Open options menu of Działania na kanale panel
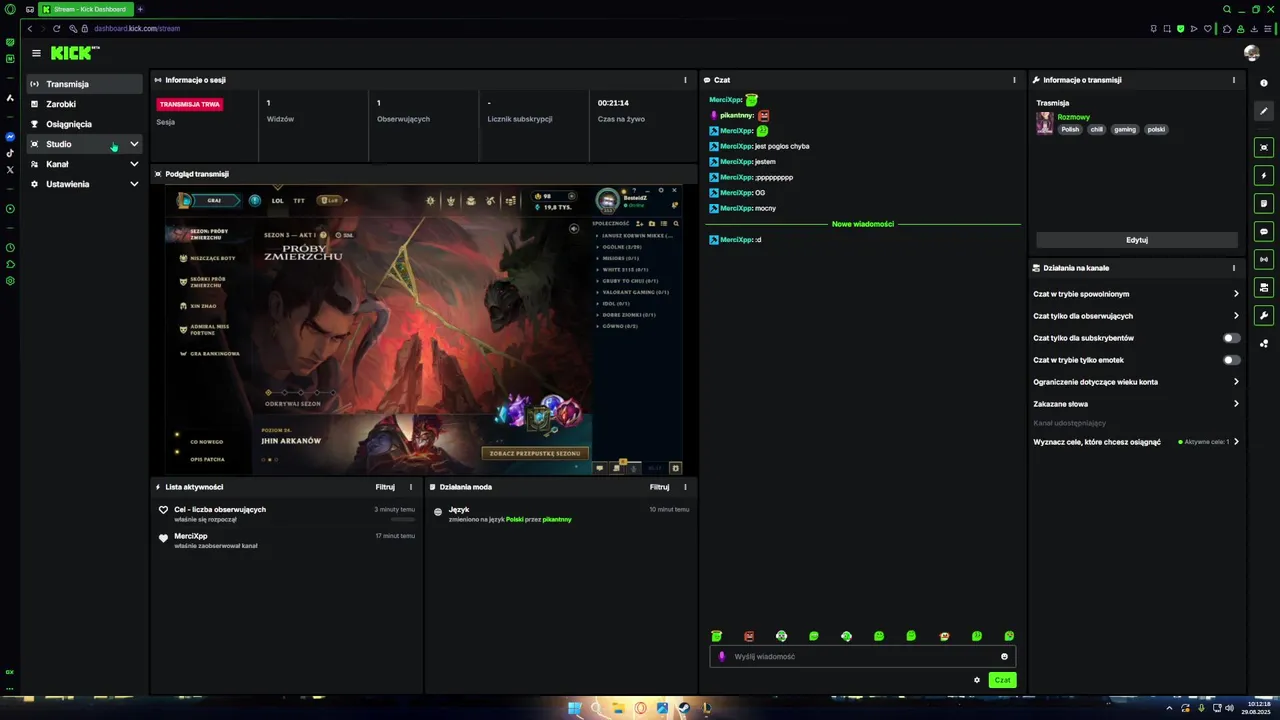Screen dimensions: 1280x720 [1233, 268]
